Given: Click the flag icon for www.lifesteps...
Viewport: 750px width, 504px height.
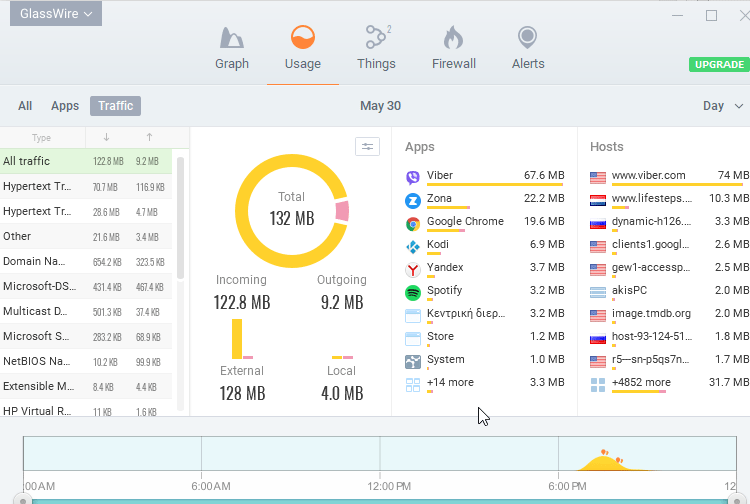Looking at the screenshot, I should pyautogui.click(x=598, y=201).
